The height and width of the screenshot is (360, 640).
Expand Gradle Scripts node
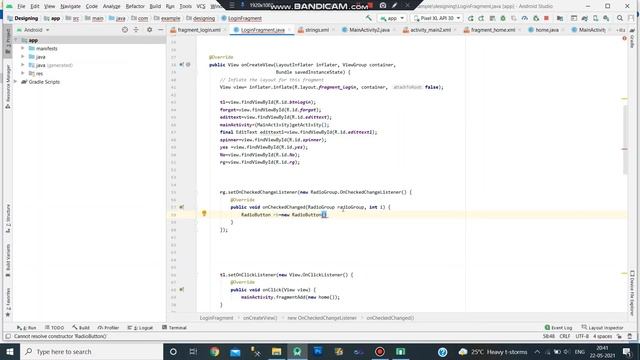16,82
